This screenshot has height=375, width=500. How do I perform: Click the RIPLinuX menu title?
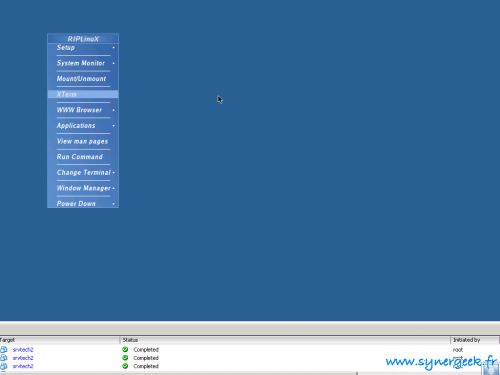click(83, 39)
